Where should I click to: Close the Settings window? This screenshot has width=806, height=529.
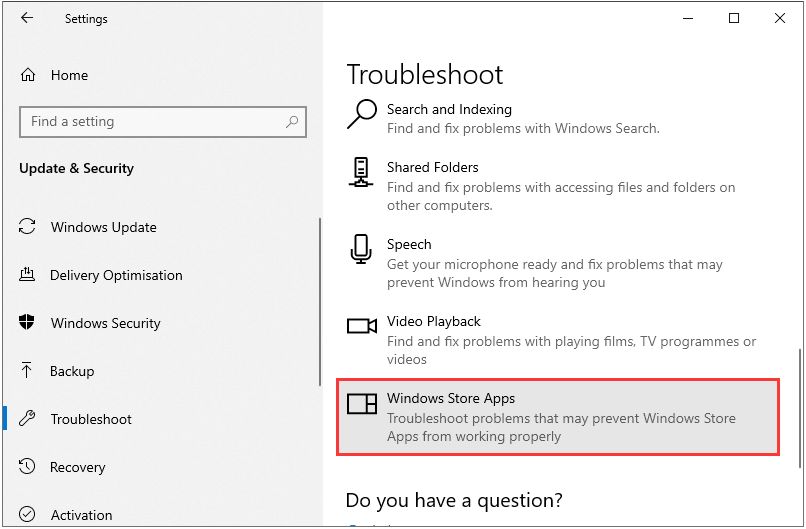tap(779, 19)
